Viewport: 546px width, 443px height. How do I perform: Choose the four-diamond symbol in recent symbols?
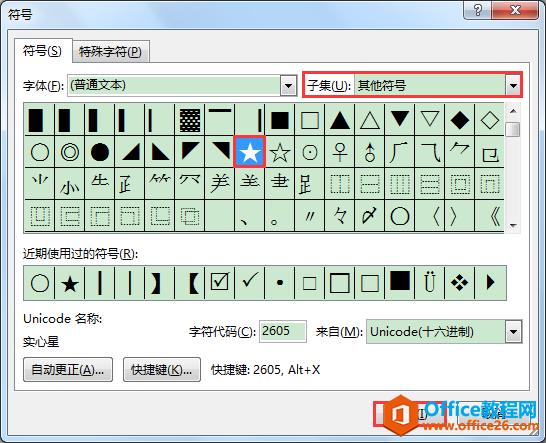(460, 282)
